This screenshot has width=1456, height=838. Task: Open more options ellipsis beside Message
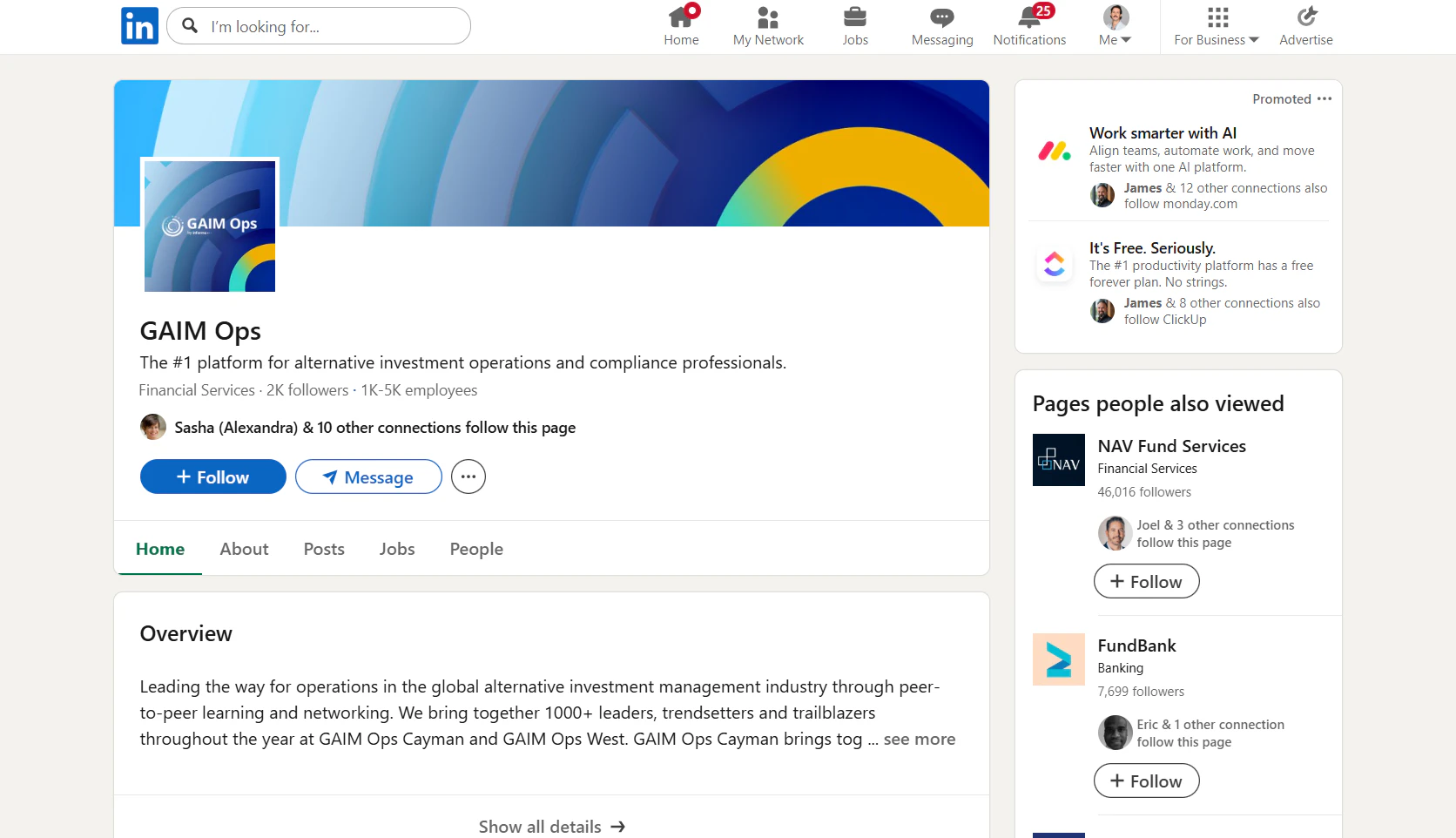[x=468, y=476]
